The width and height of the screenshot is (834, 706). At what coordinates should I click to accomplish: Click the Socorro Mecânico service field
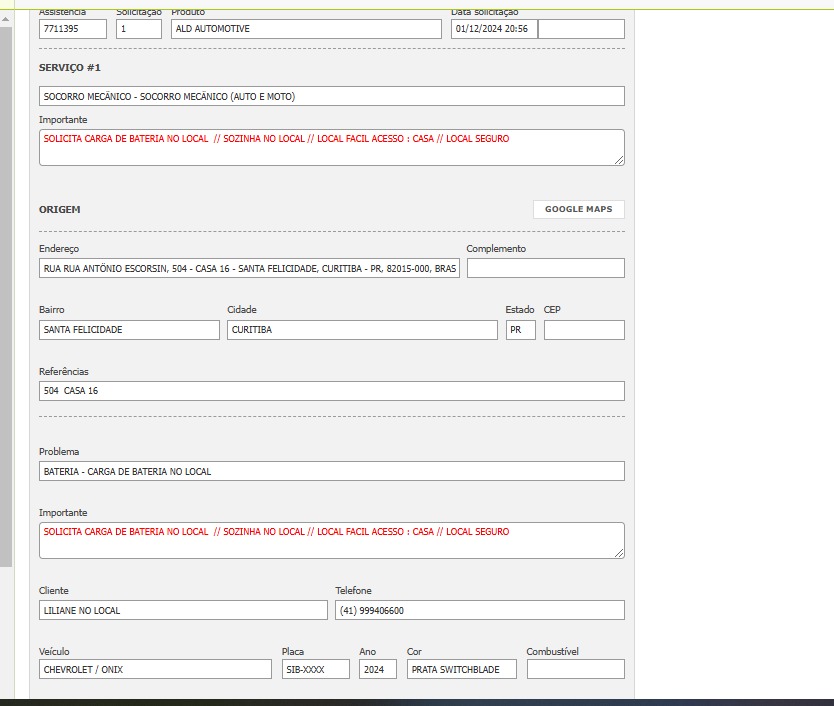click(x=331, y=96)
